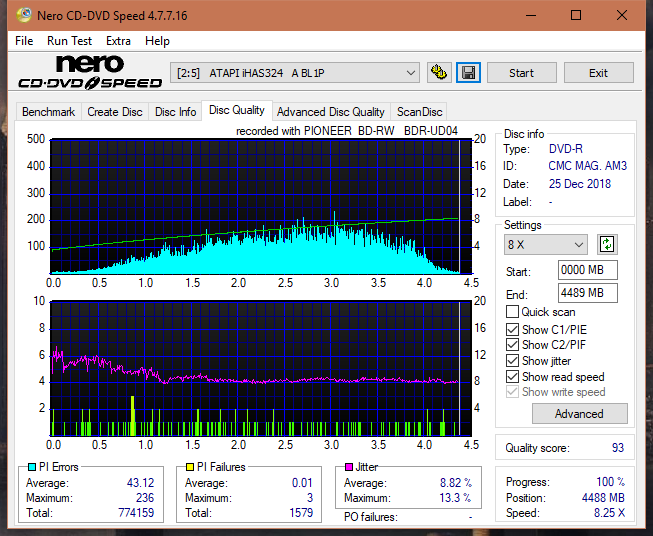Click PI Errors average 43.12 value

(140, 483)
